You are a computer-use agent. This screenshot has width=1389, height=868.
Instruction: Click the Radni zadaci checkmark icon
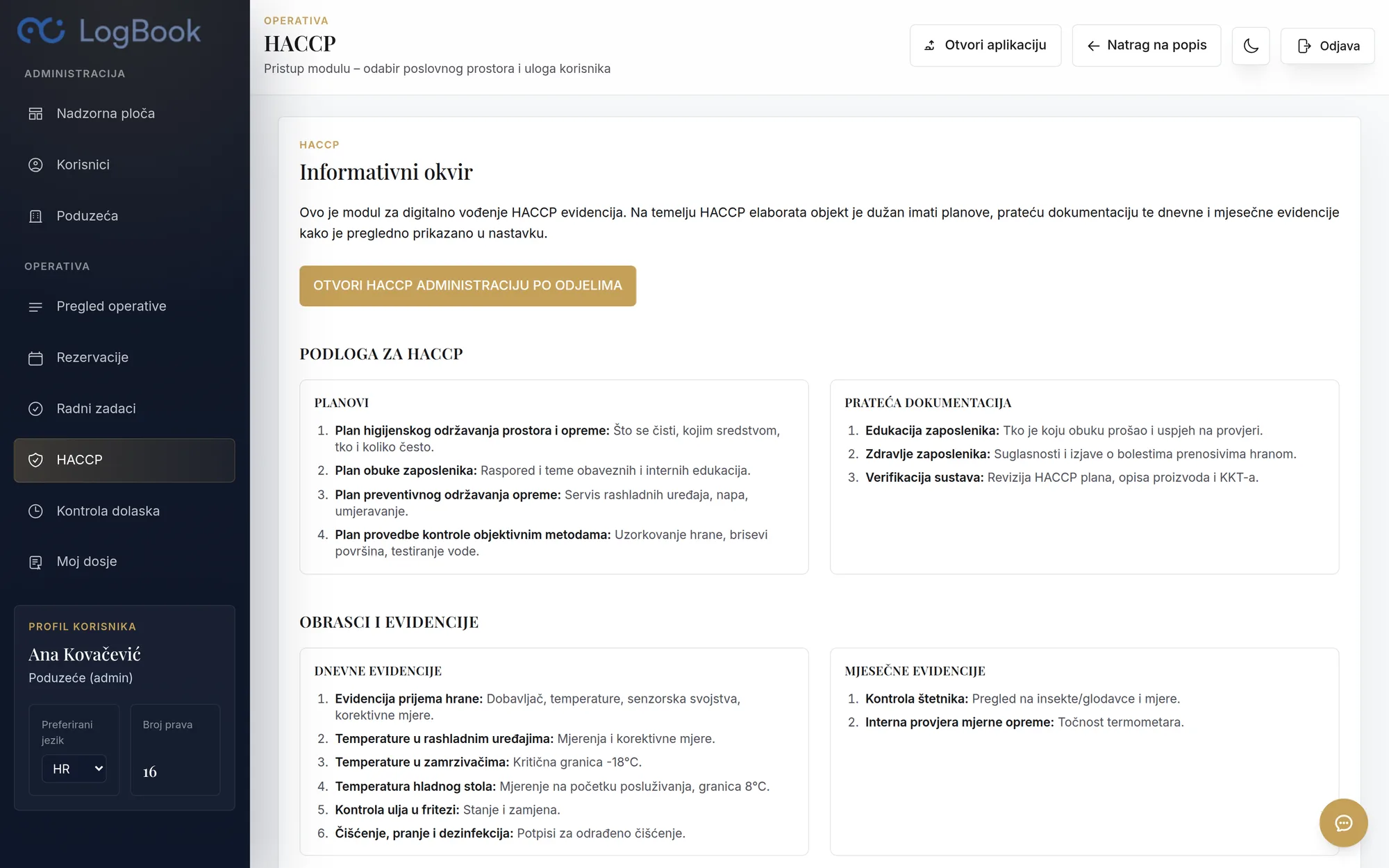35,409
